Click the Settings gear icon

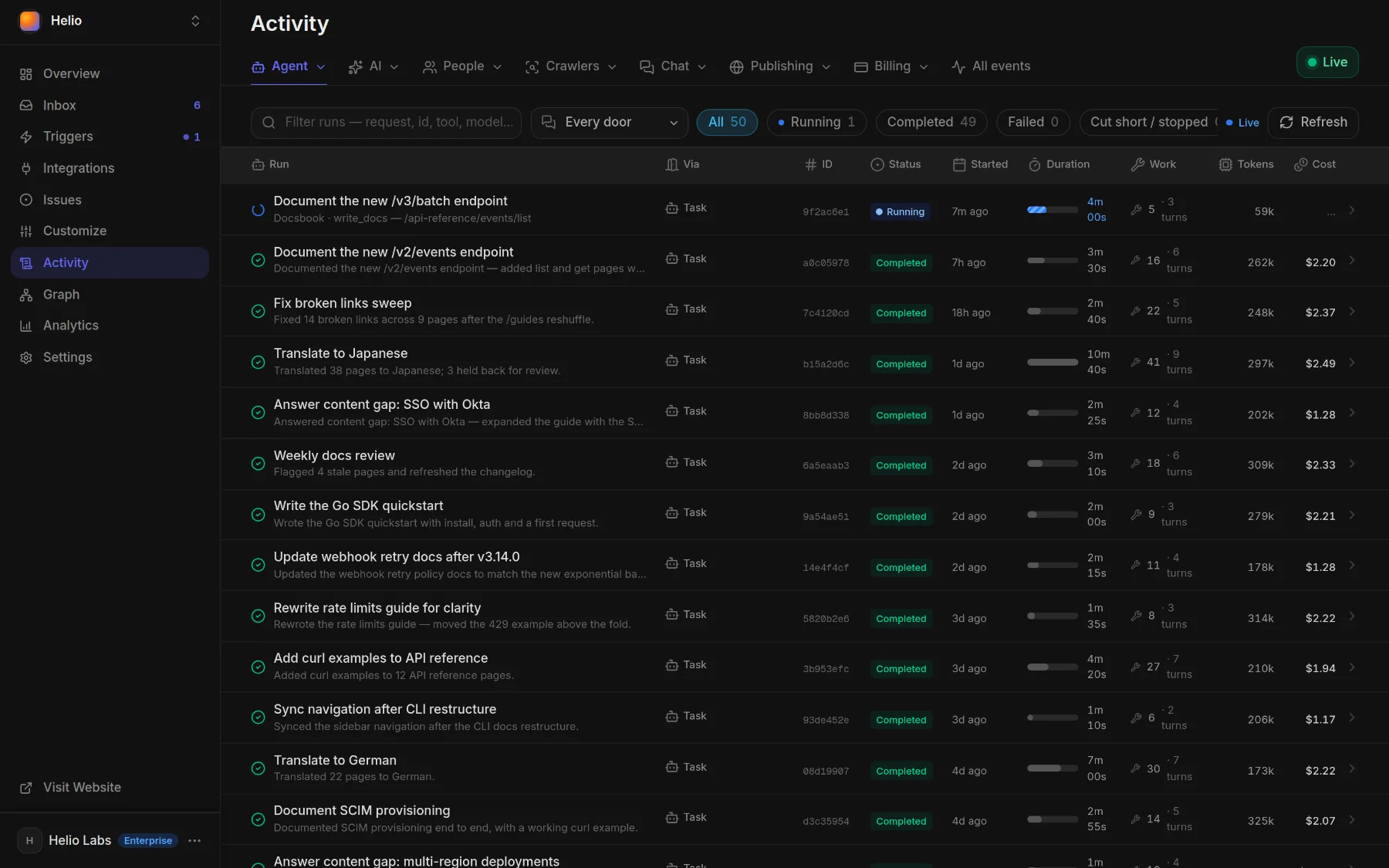pos(26,357)
